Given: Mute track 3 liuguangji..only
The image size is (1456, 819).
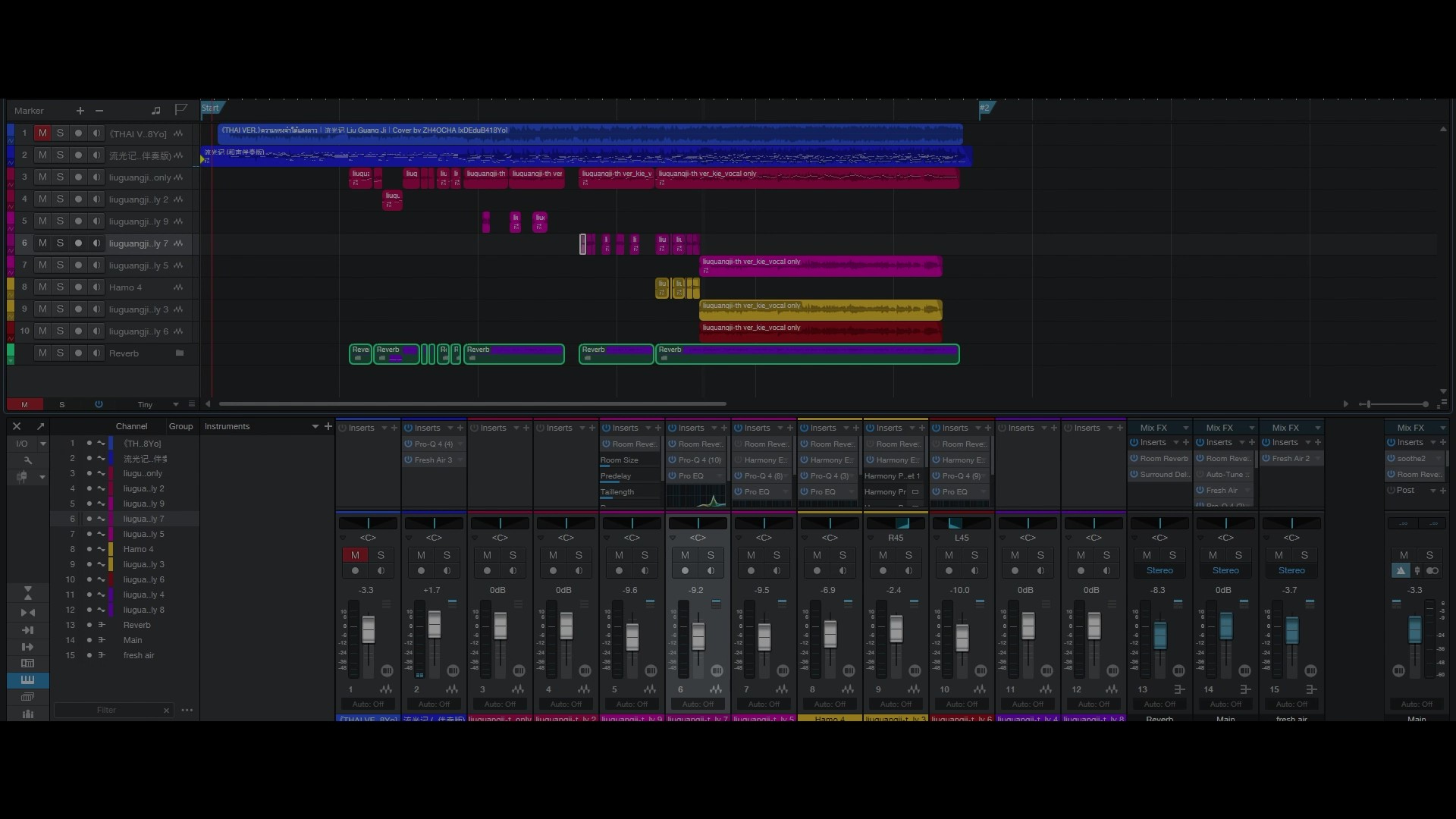Looking at the screenshot, I should tap(42, 177).
